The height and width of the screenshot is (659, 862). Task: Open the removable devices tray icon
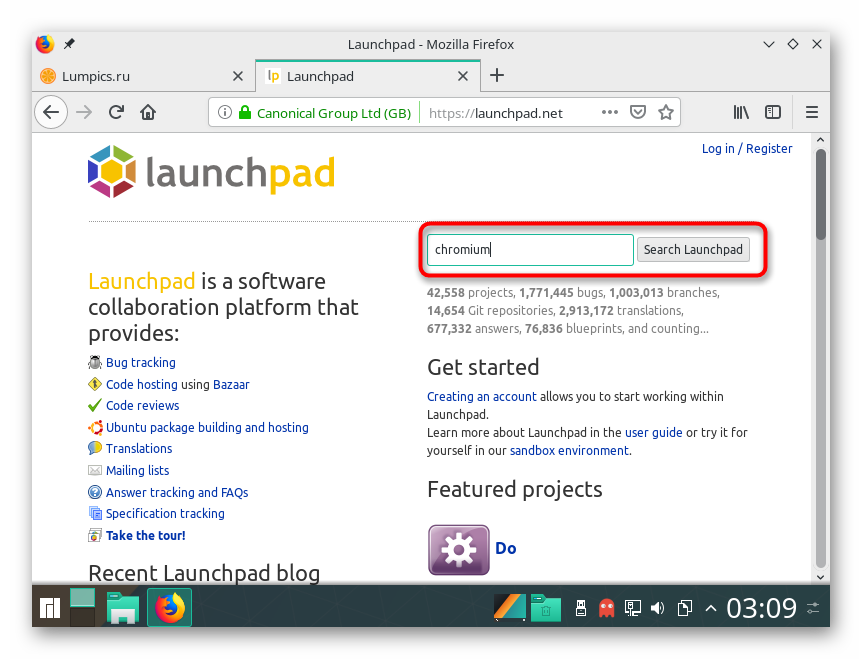pyautogui.click(x=581, y=608)
